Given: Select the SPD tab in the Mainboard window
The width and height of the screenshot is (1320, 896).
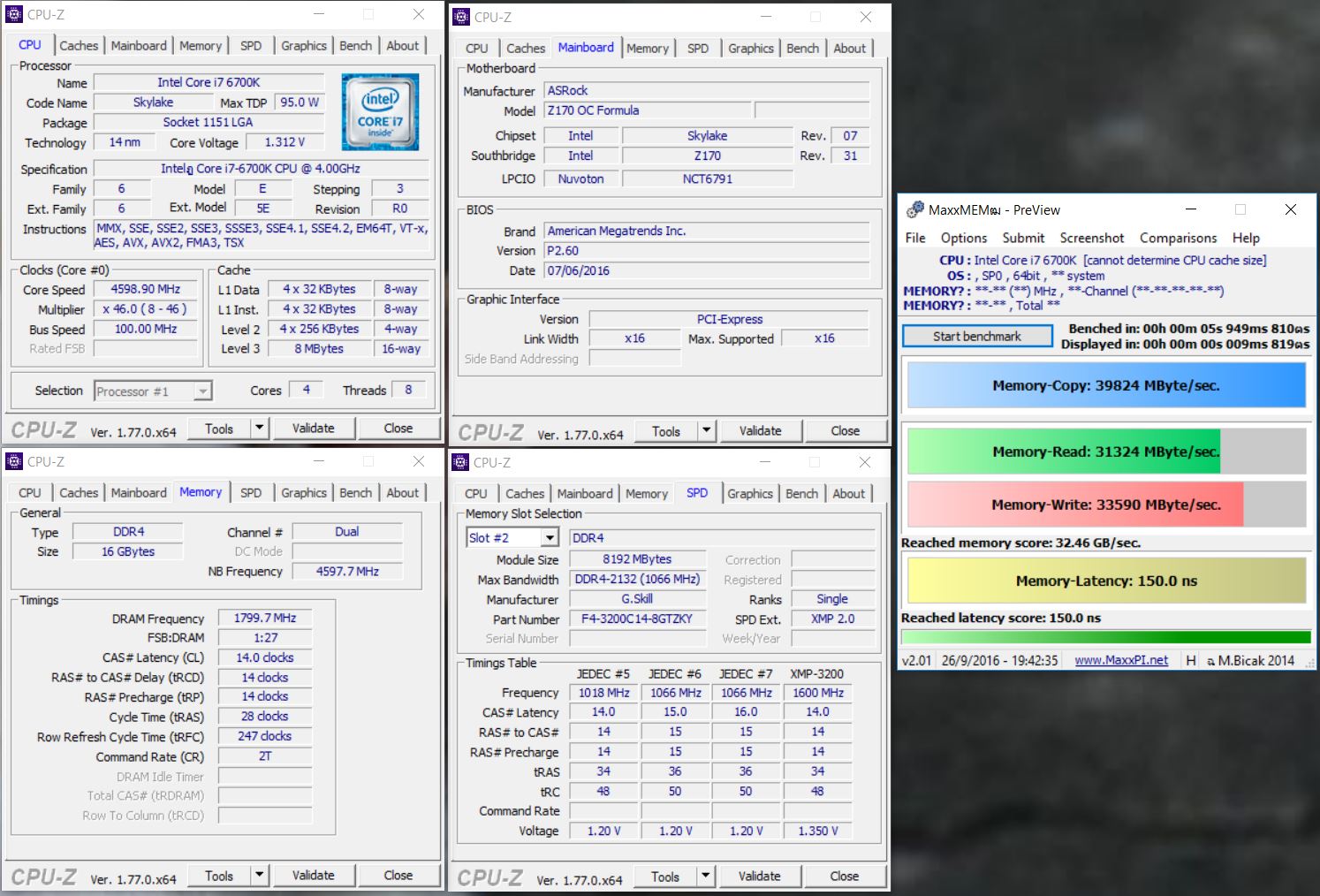Looking at the screenshot, I should [x=698, y=49].
